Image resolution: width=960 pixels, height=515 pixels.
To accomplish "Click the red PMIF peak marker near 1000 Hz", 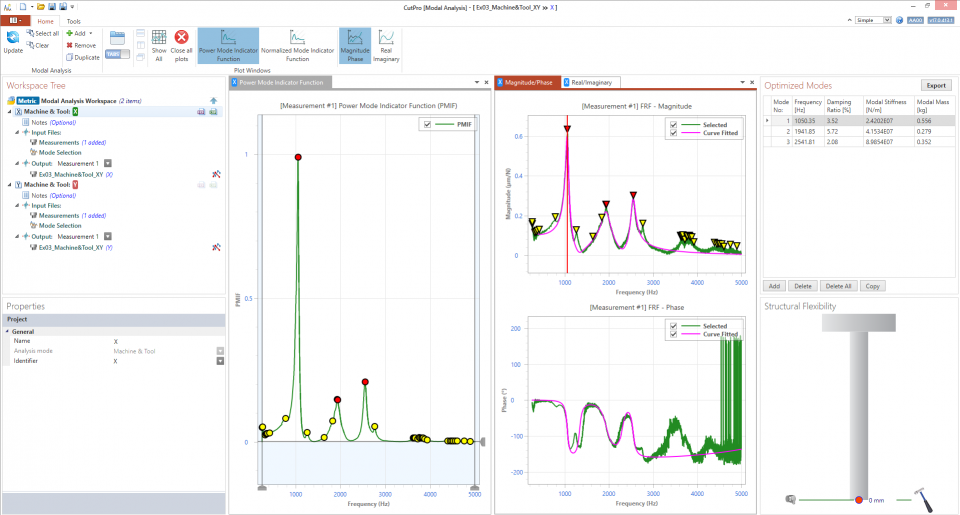I will point(298,157).
